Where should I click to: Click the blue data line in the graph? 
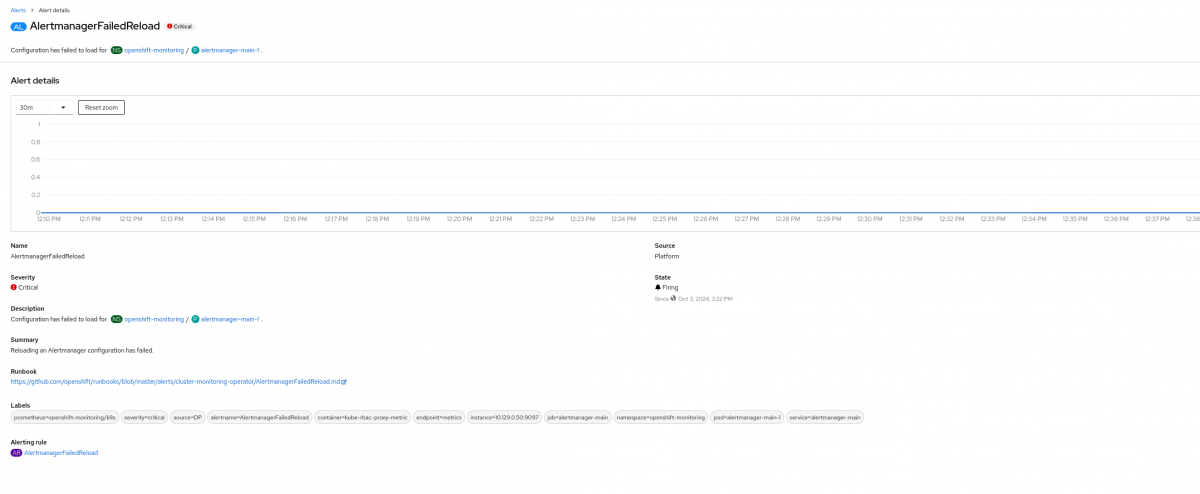620,213
